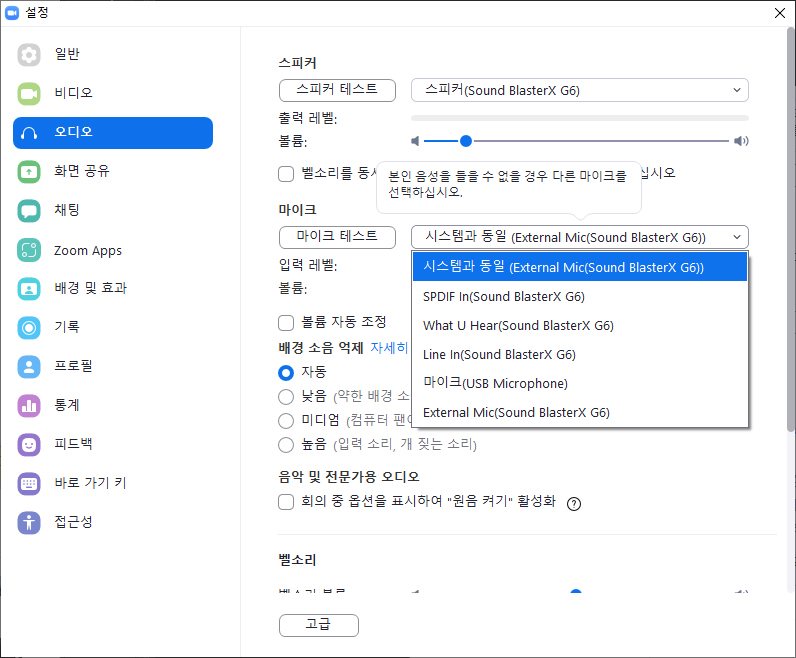Click the 스피커 테스트 button
This screenshot has width=796, height=658.
337,90
